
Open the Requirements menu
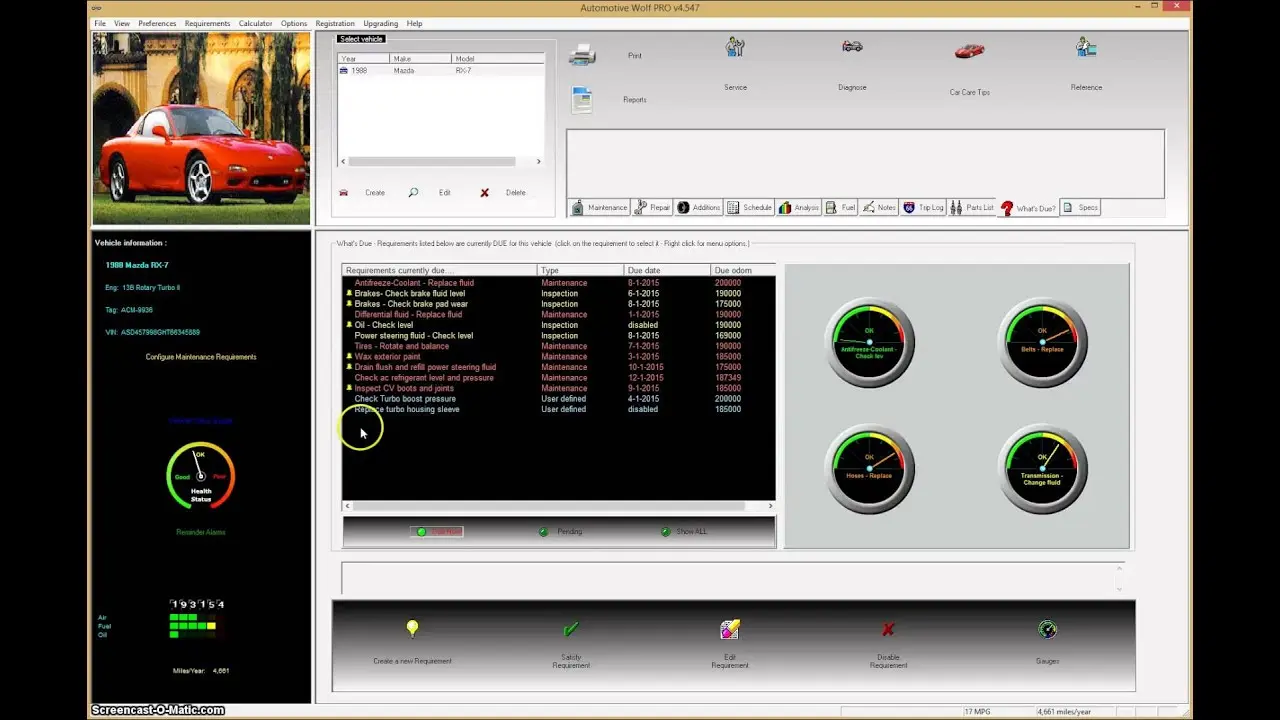pyautogui.click(x=207, y=23)
